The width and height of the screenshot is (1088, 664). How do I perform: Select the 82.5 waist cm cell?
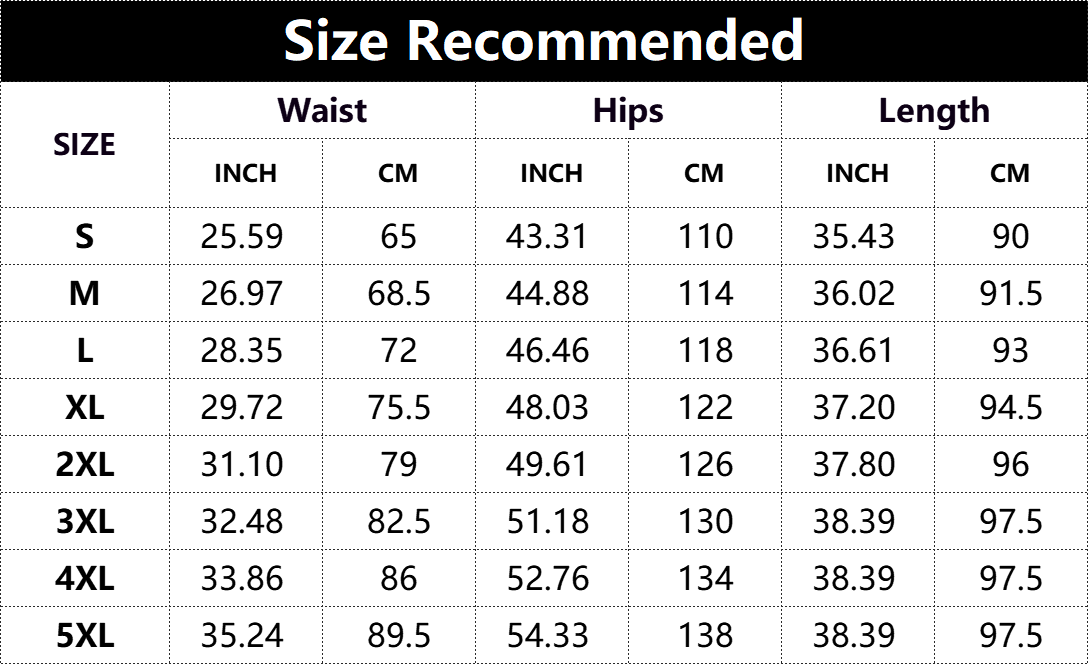398,521
